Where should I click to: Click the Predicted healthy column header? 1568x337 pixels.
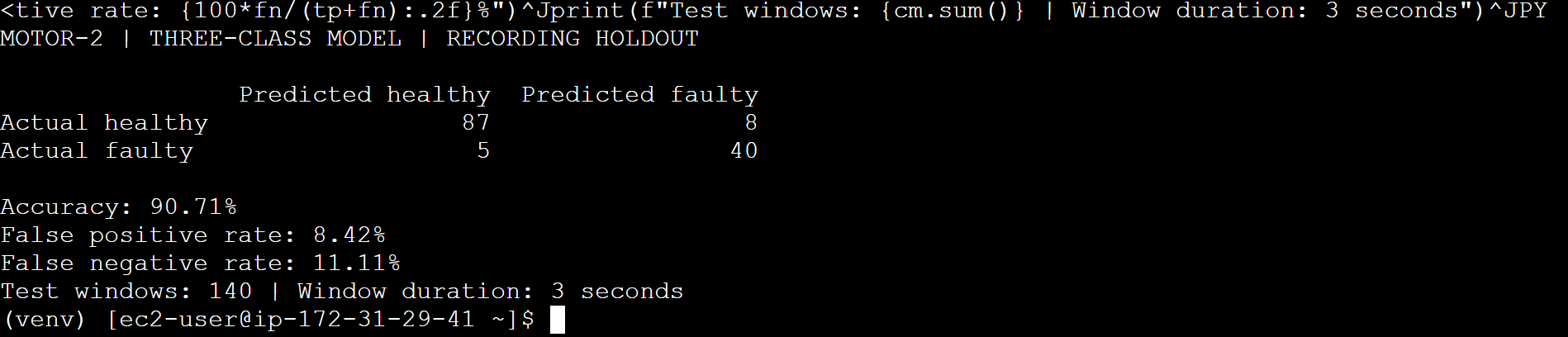(364, 94)
